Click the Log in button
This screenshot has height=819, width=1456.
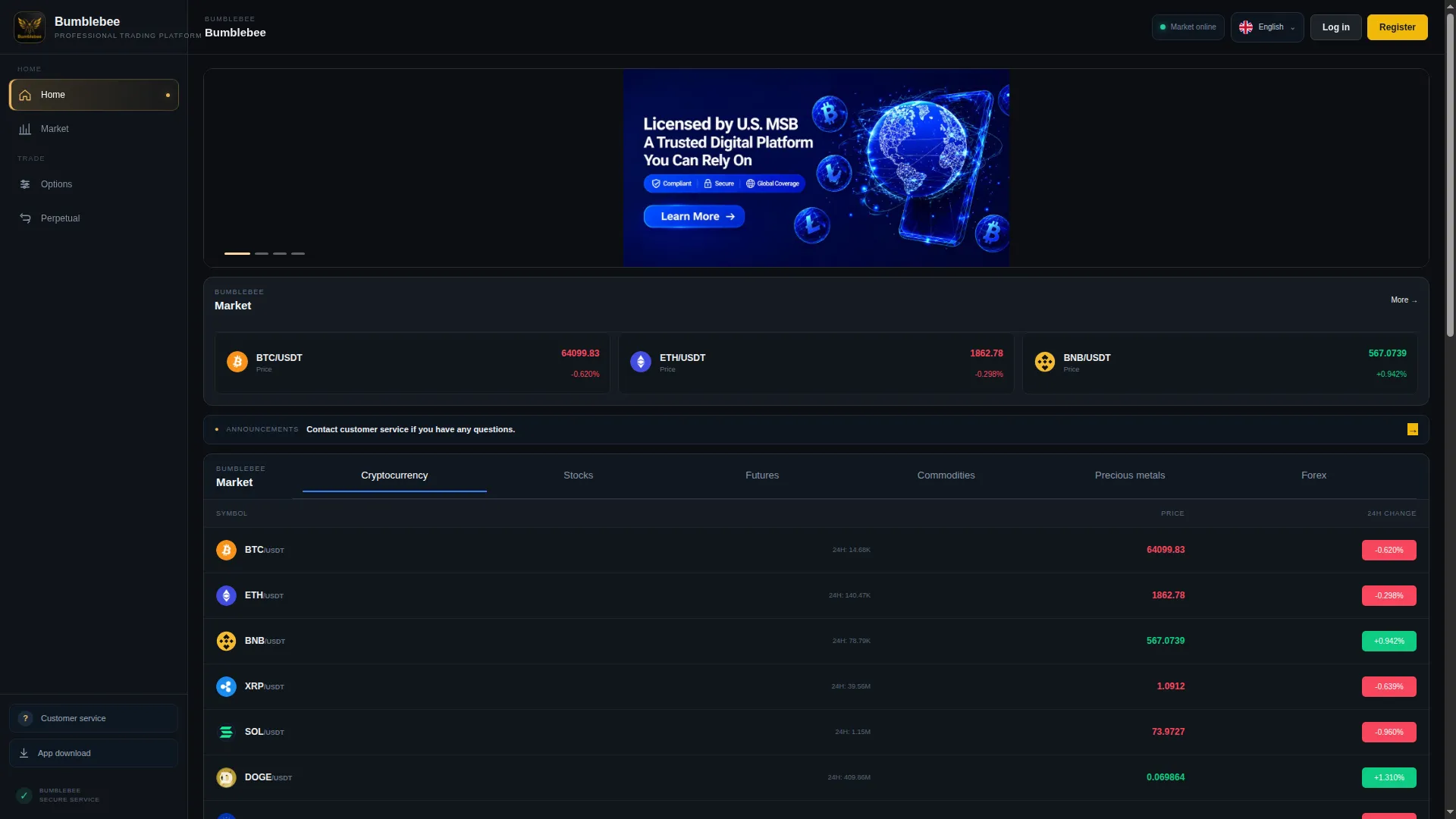tap(1335, 27)
